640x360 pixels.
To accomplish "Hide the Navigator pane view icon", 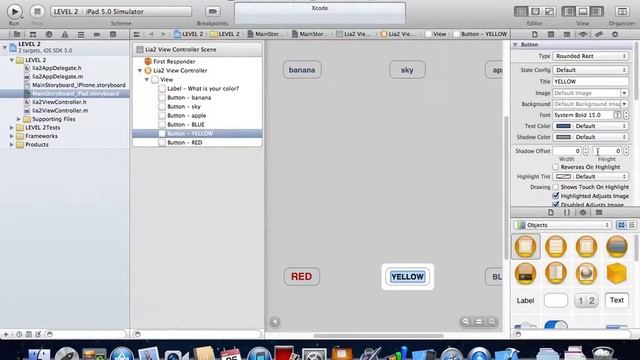I will click(569, 11).
